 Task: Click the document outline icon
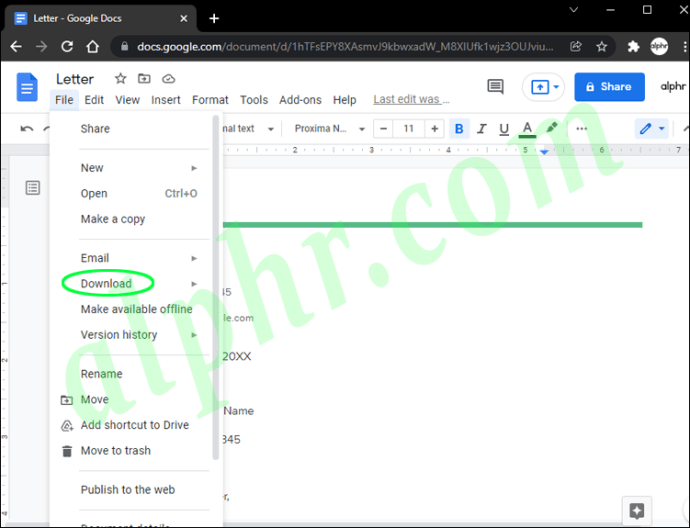tap(33, 188)
